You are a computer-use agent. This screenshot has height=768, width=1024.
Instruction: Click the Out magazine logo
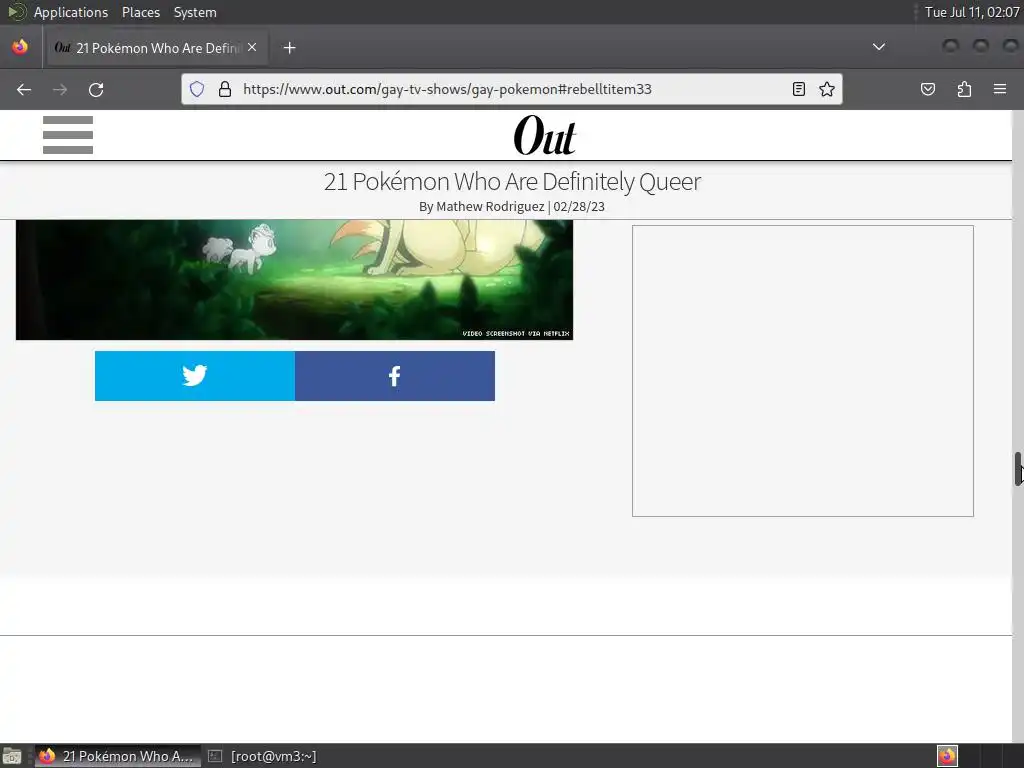point(545,135)
